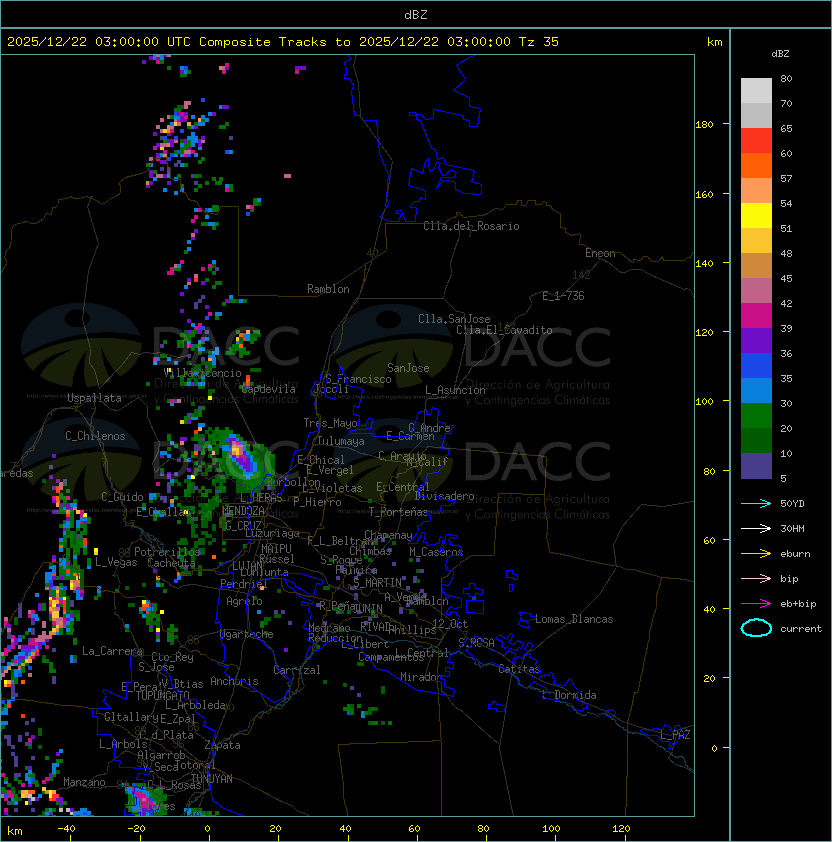832x842 pixels.
Task: Click the bip pink arrow legend icon
Action: (756, 578)
